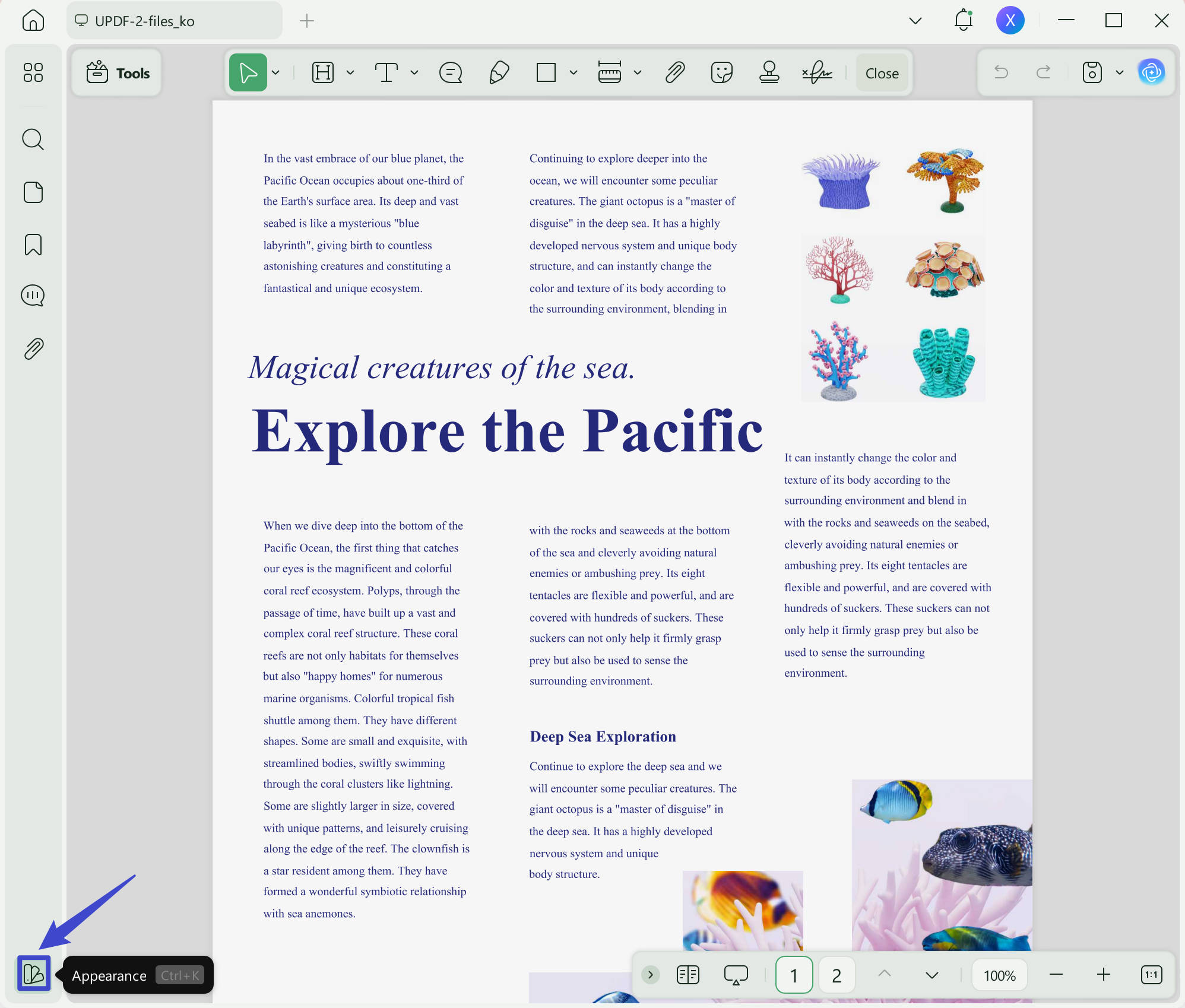
Task: Zoom out with the minus button
Action: [x=1056, y=974]
